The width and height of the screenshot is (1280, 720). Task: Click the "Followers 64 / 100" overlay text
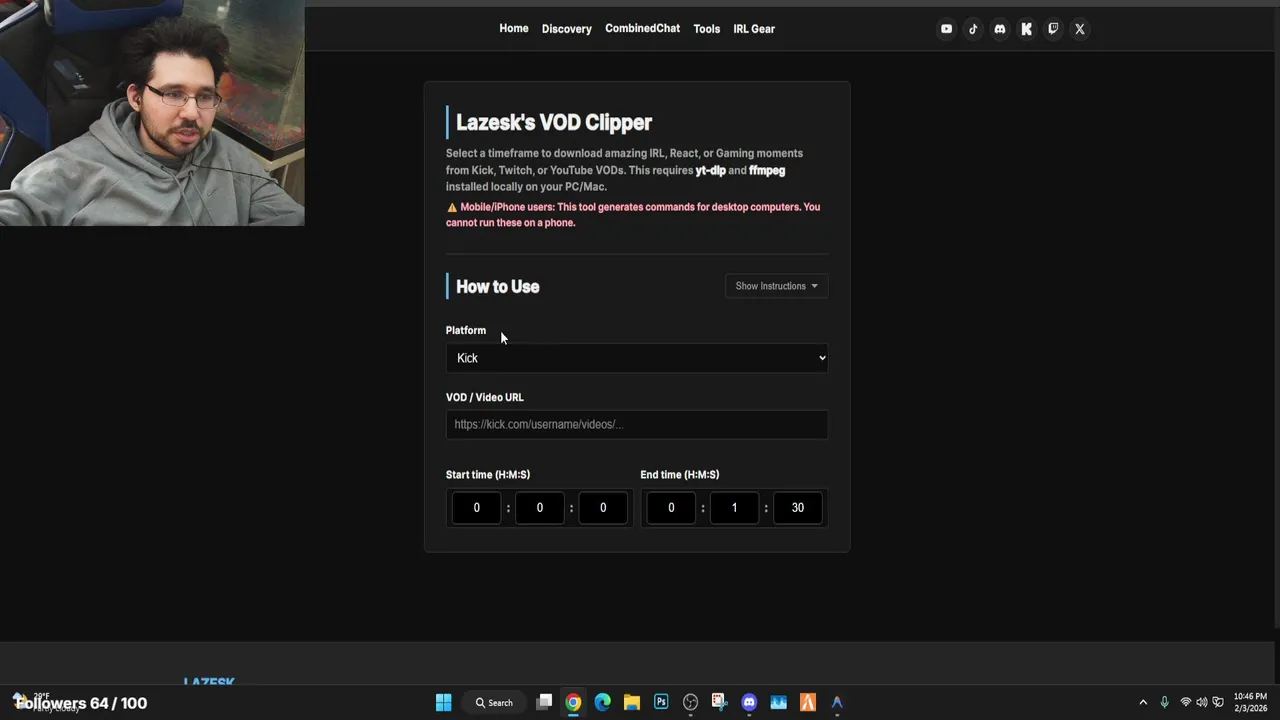click(81, 703)
